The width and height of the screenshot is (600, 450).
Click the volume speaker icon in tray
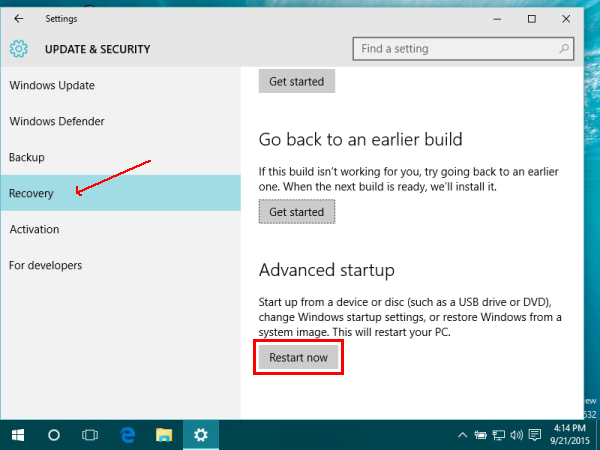(x=517, y=435)
